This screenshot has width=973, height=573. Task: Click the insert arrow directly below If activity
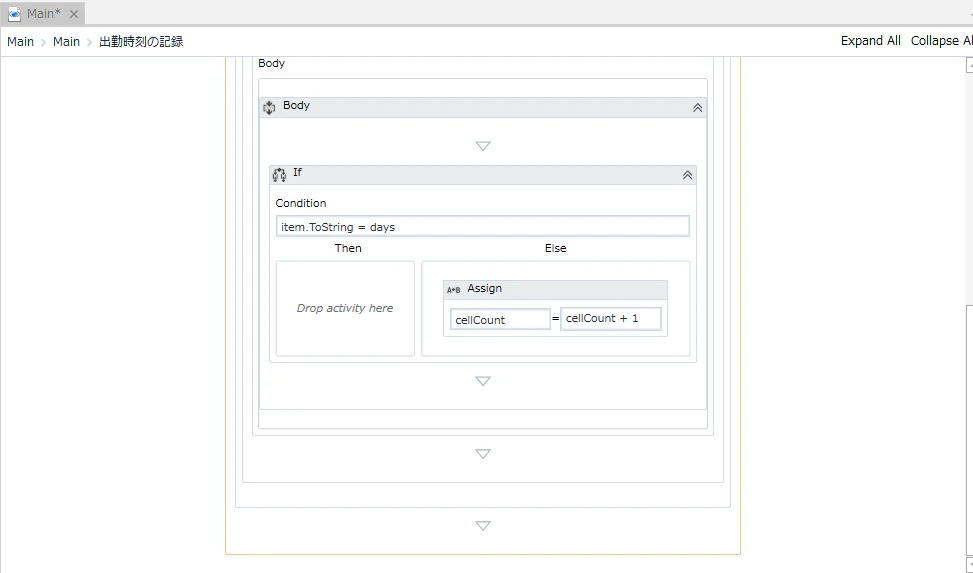coord(483,381)
